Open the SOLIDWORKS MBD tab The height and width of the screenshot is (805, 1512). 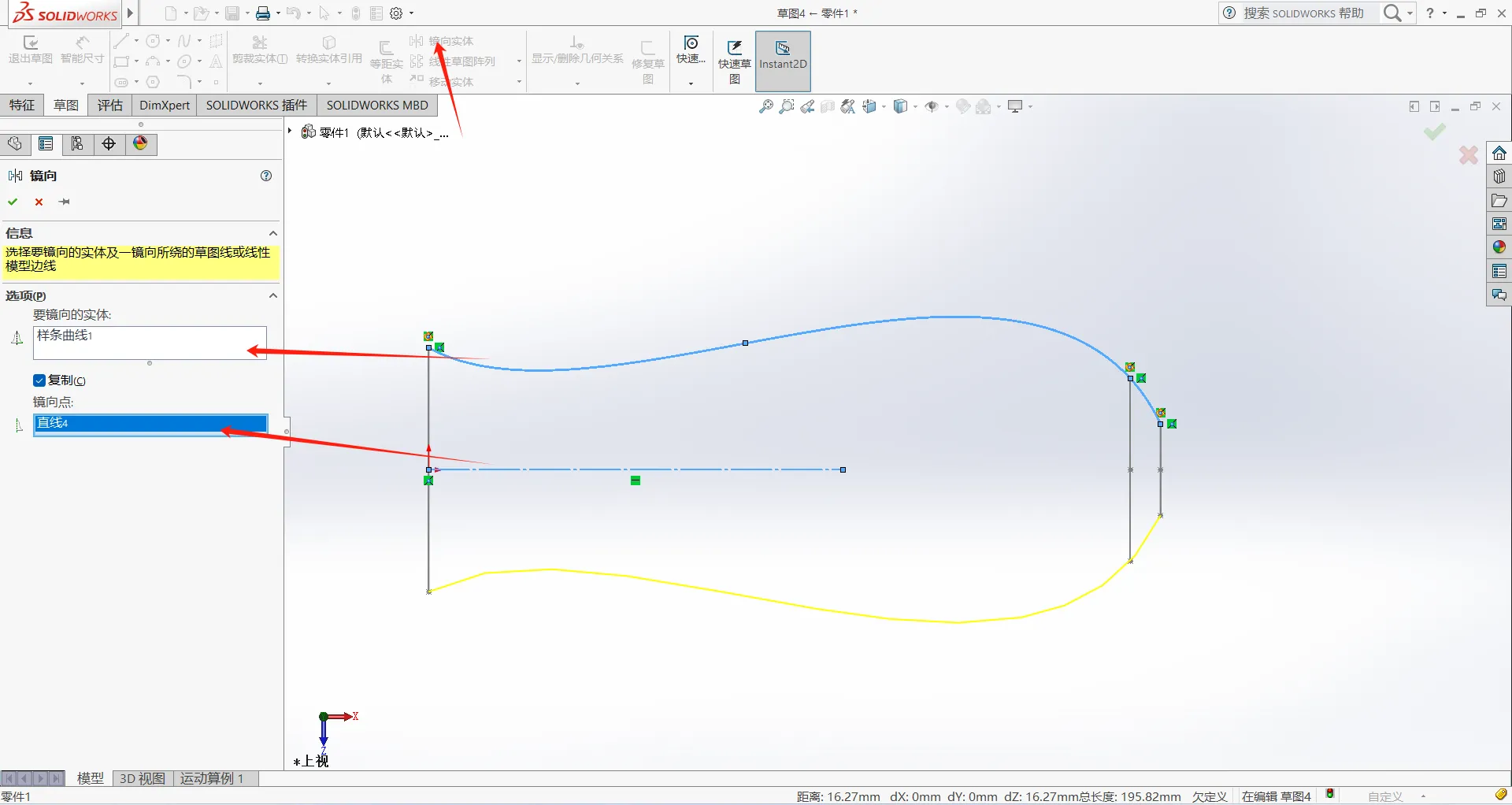click(x=377, y=106)
